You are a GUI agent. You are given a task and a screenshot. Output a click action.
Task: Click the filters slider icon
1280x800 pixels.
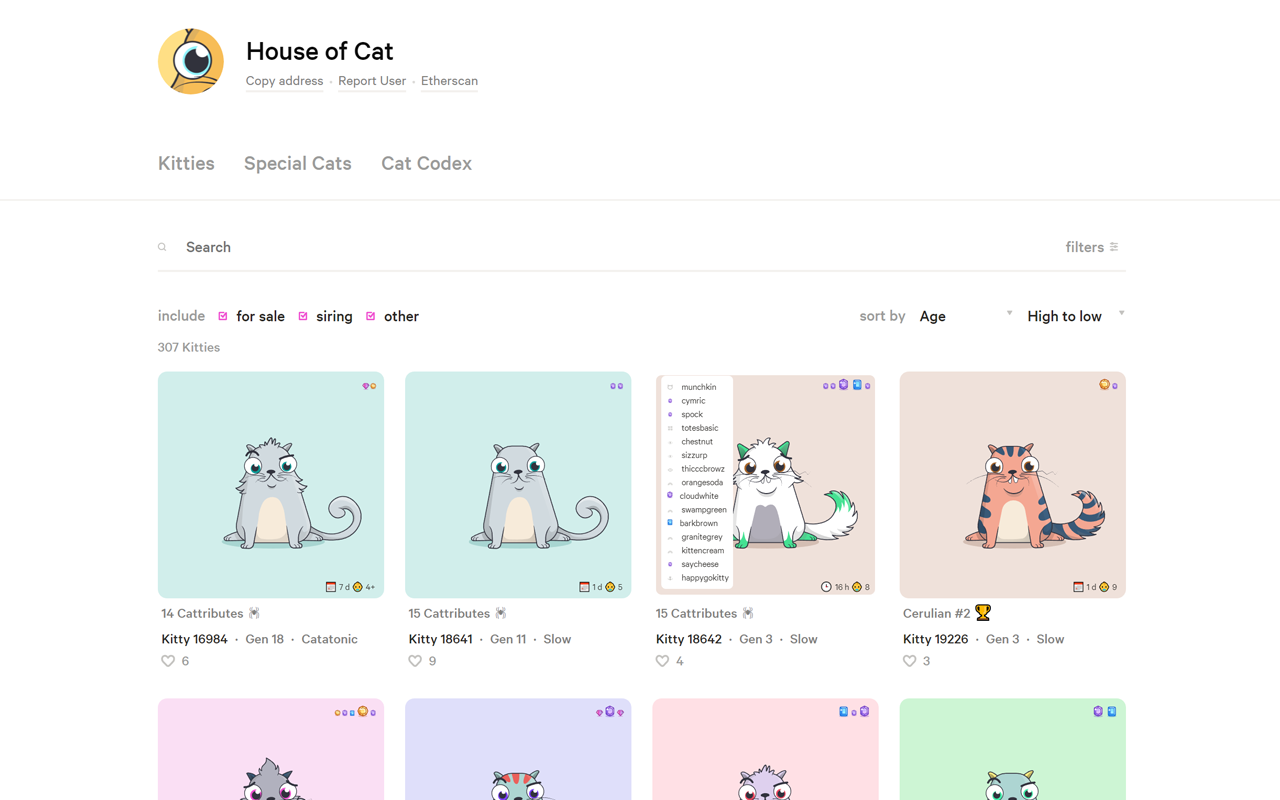click(x=1114, y=247)
